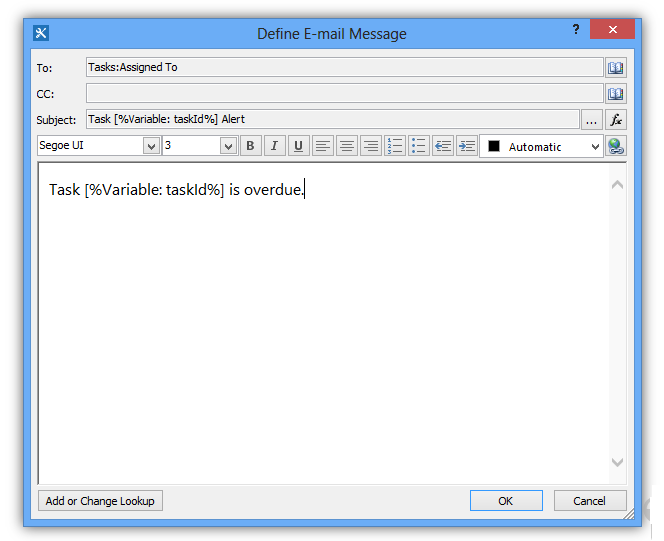Center align the message text
The width and height of the screenshot is (664, 541).
click(x=347, y=146)
